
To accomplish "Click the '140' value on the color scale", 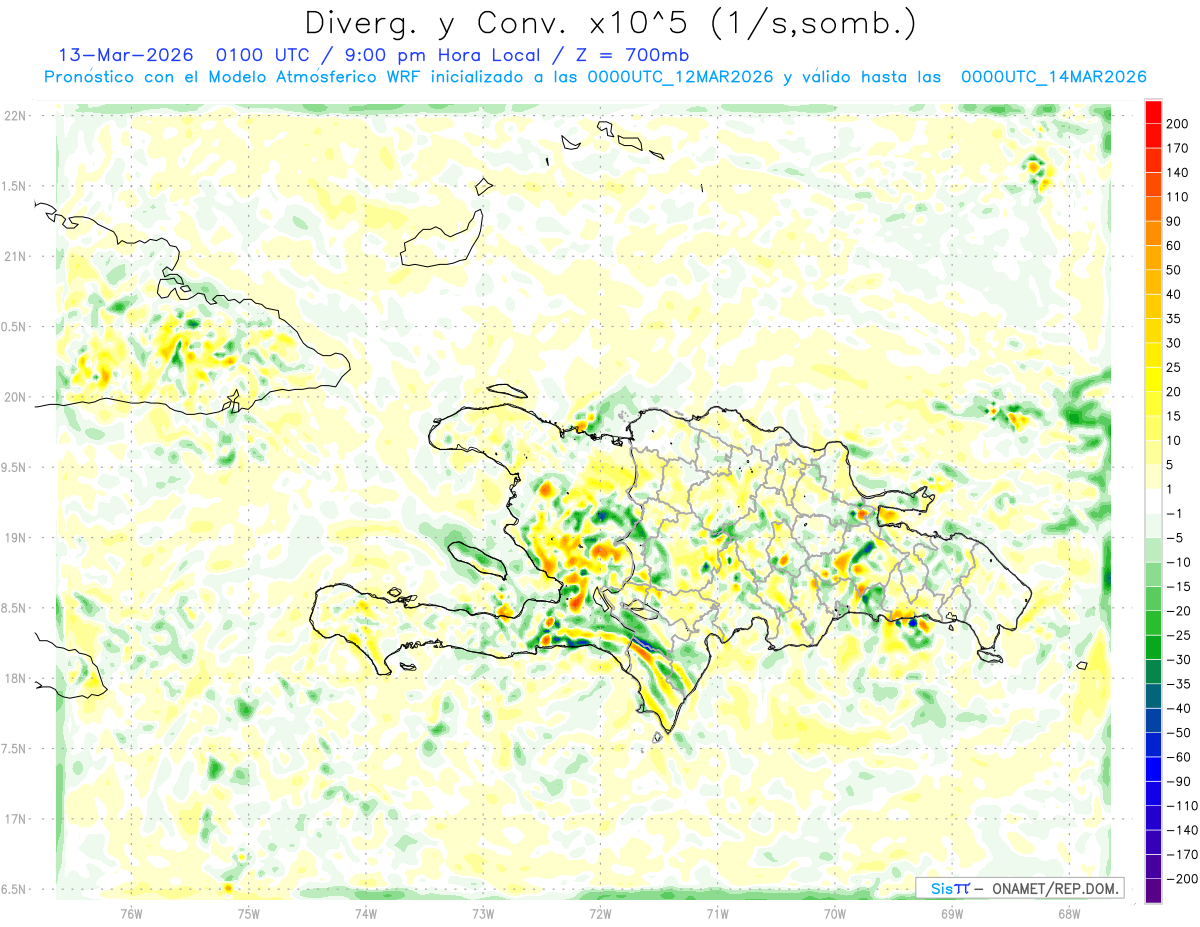I will [x=1178, y=173].
